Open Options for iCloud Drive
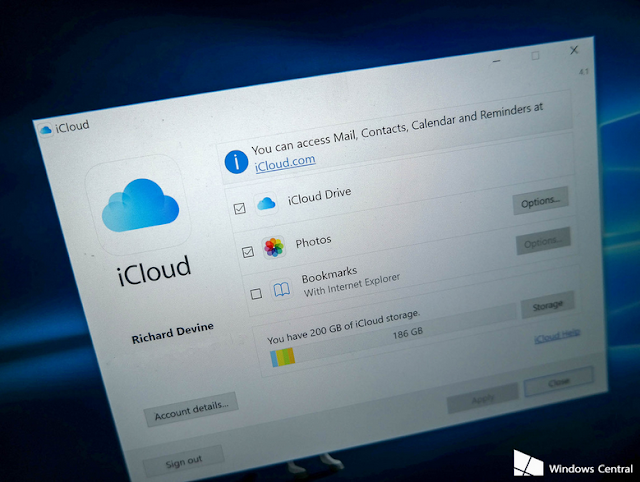Image resolution: width=640 pixels, height=482 pixels. coord(540,201)
